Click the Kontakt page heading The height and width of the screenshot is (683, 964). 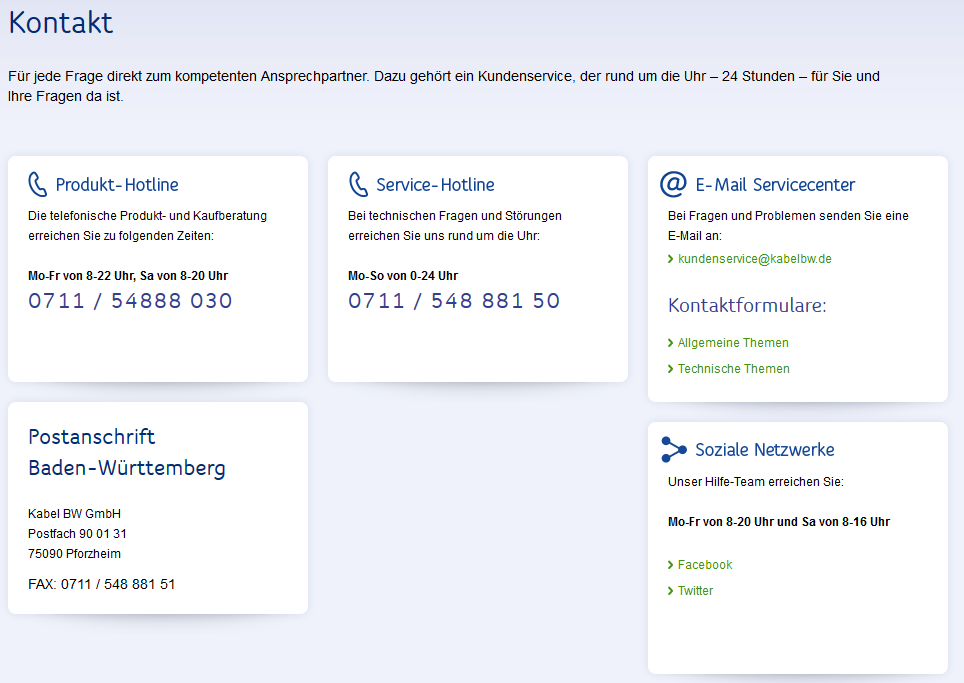tap(61, 23)
